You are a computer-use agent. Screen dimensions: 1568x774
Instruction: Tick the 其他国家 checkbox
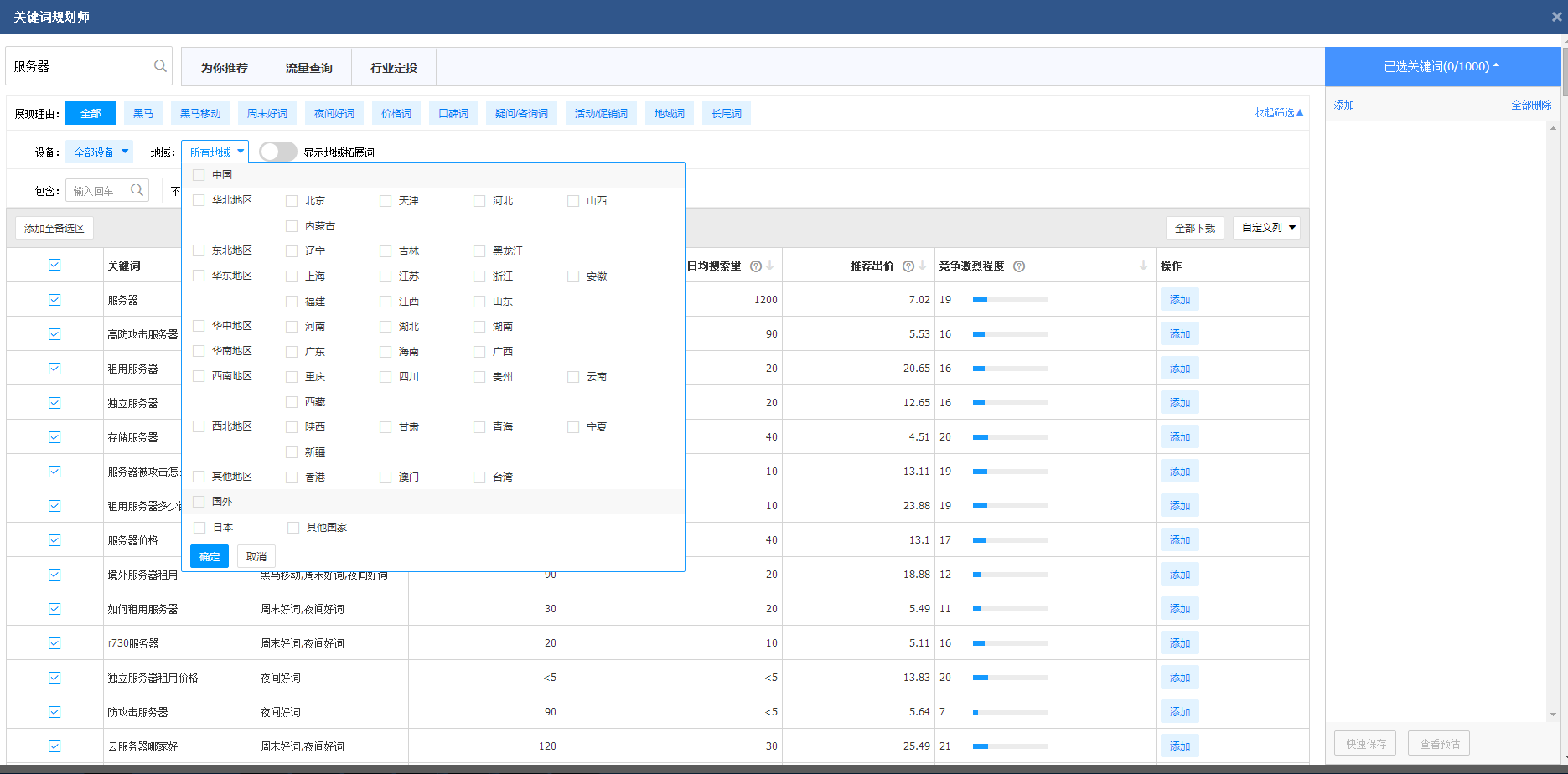[293, 528]
